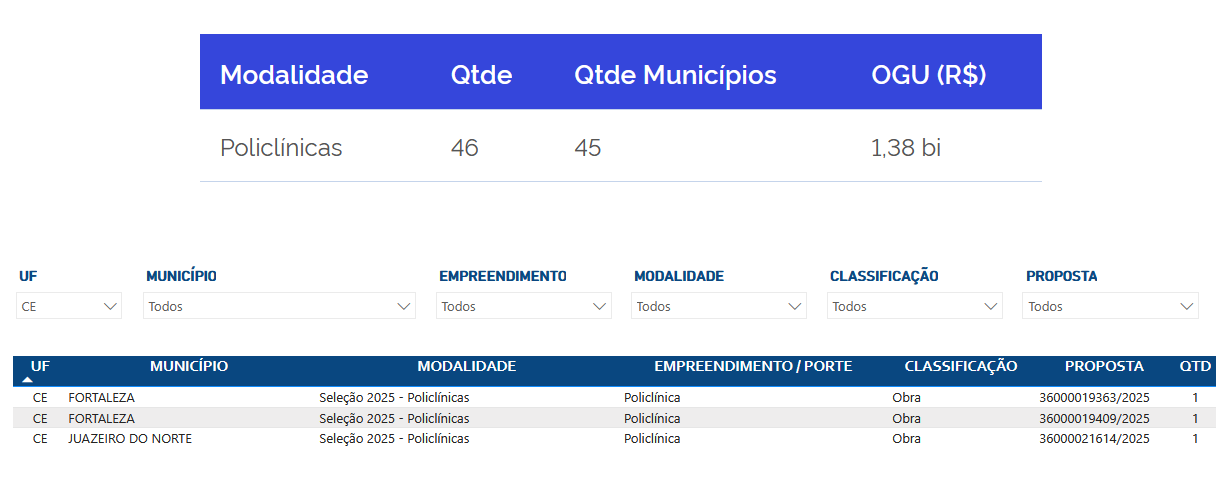
Task: Open the UF filter dropdown showing CE
Action: (x=69, y=307)
